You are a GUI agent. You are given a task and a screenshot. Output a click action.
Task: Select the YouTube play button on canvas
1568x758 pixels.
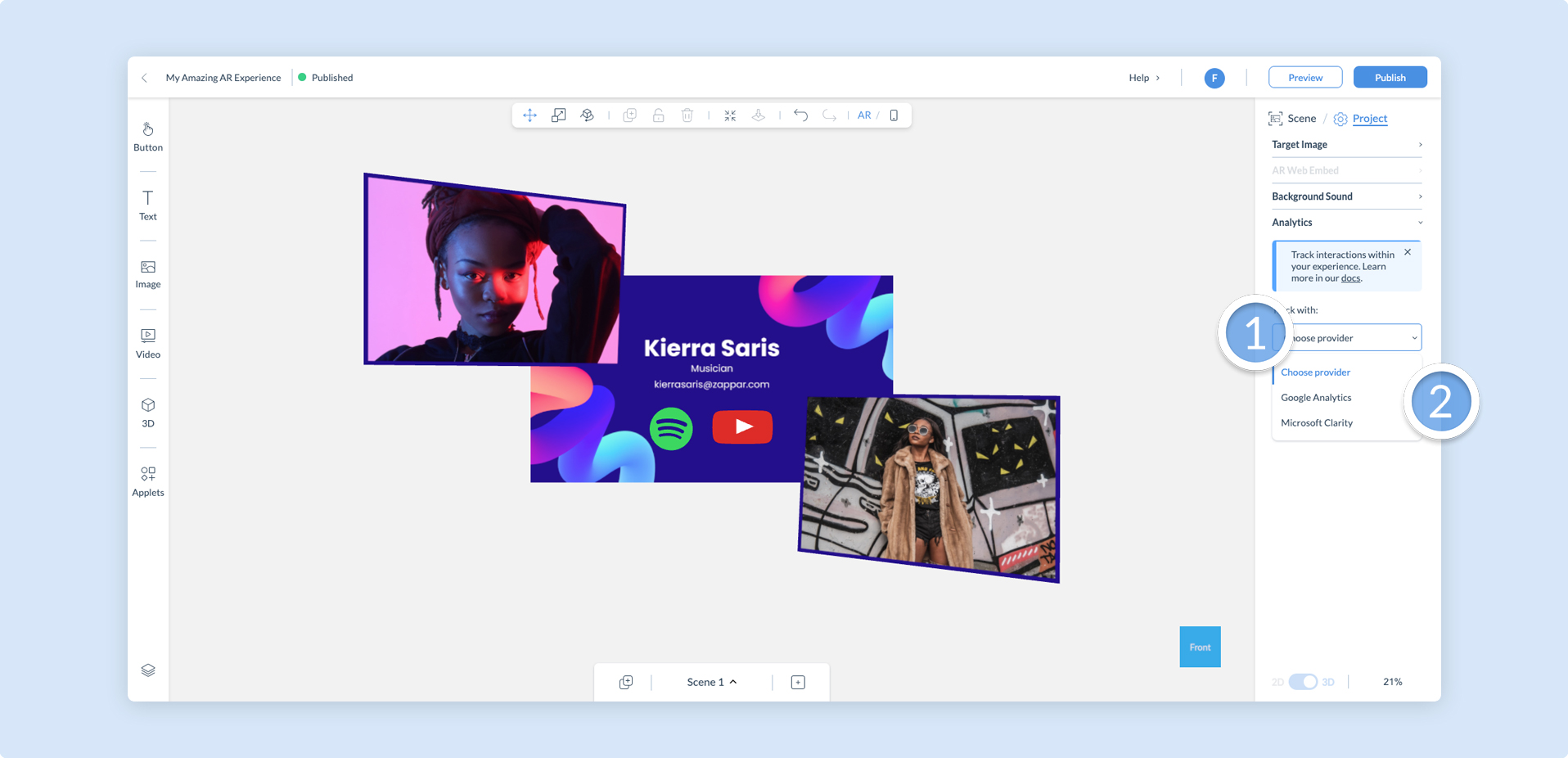click(742, 426)
